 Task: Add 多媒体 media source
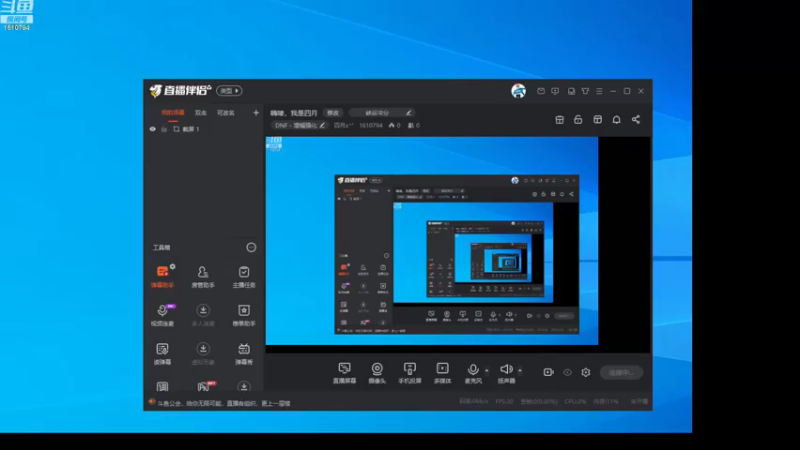442,373
